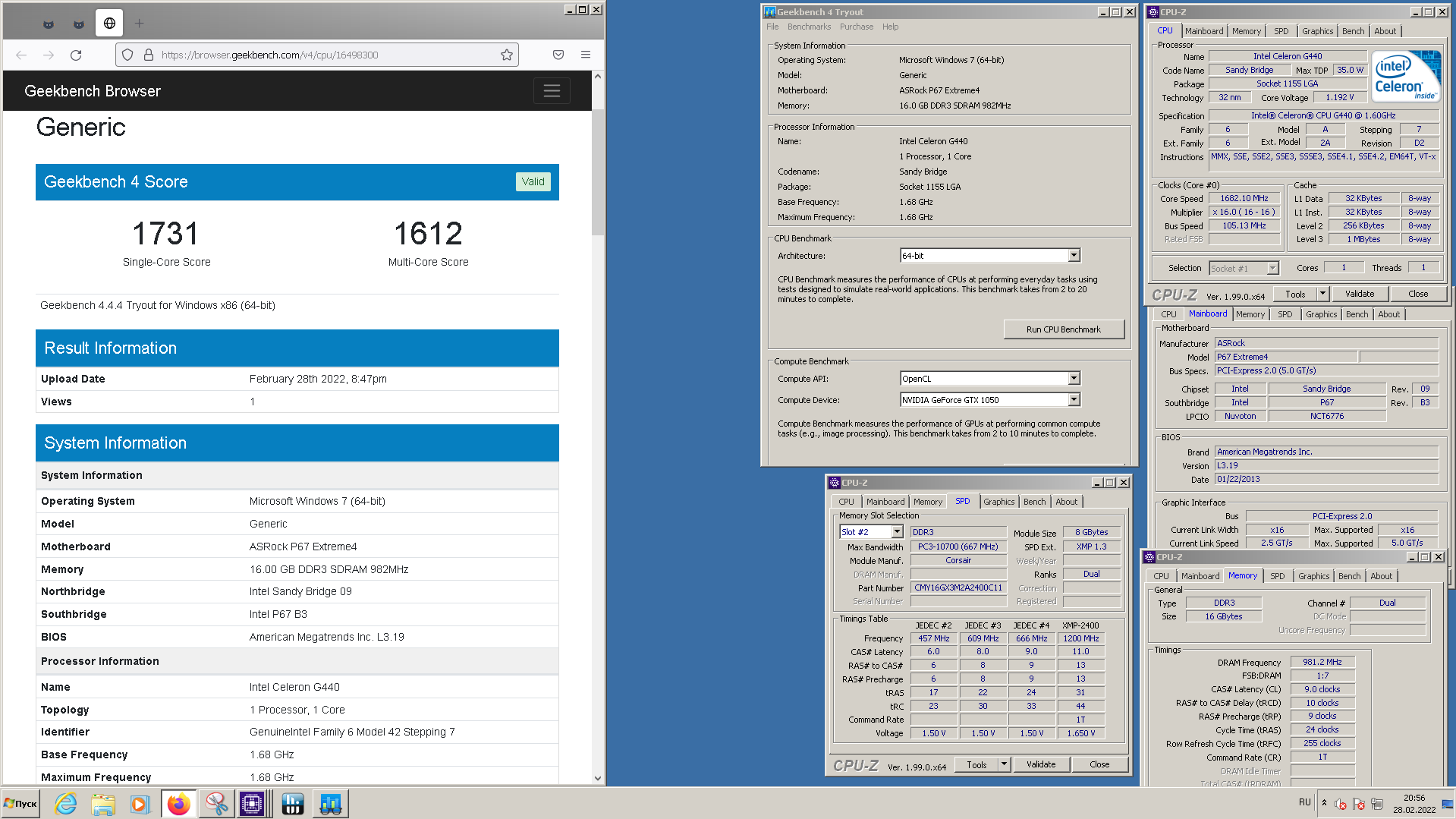Screen dimensions: 1456x819
Task: Expand the Tools arrow in CPU-Z SPD window
Action: click(1005, 764)
